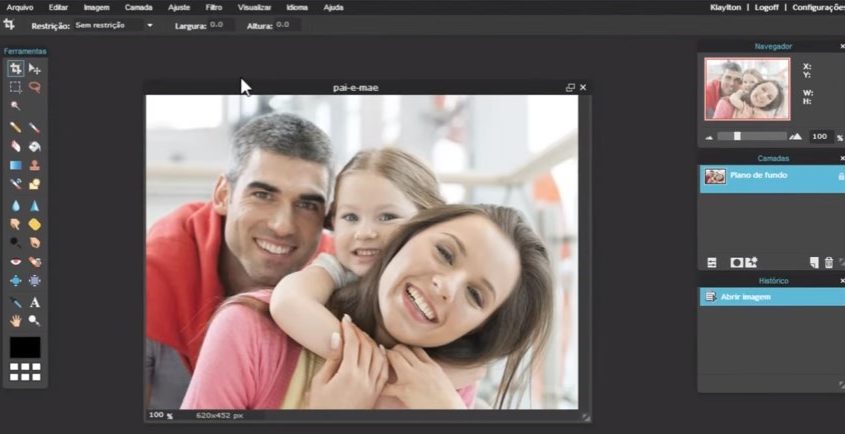Open the Filtro menu
845x434 pixels.
point(214,7)
